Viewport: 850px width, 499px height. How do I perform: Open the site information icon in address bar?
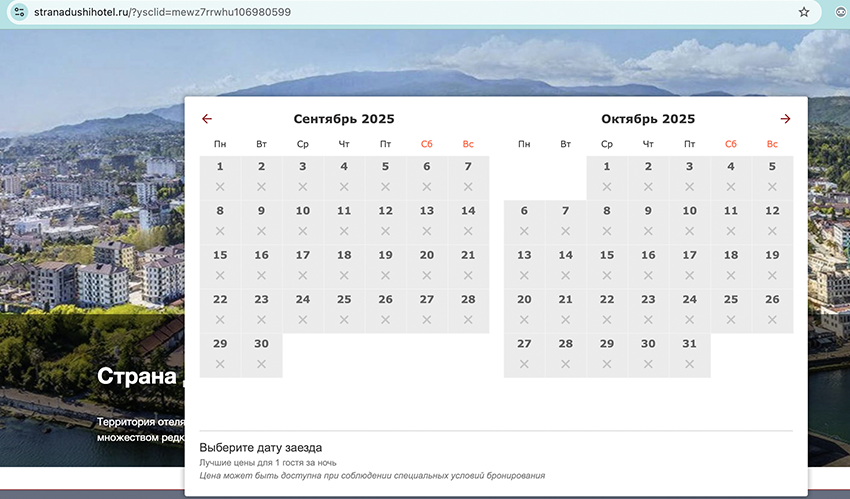[x=18, y=12]
